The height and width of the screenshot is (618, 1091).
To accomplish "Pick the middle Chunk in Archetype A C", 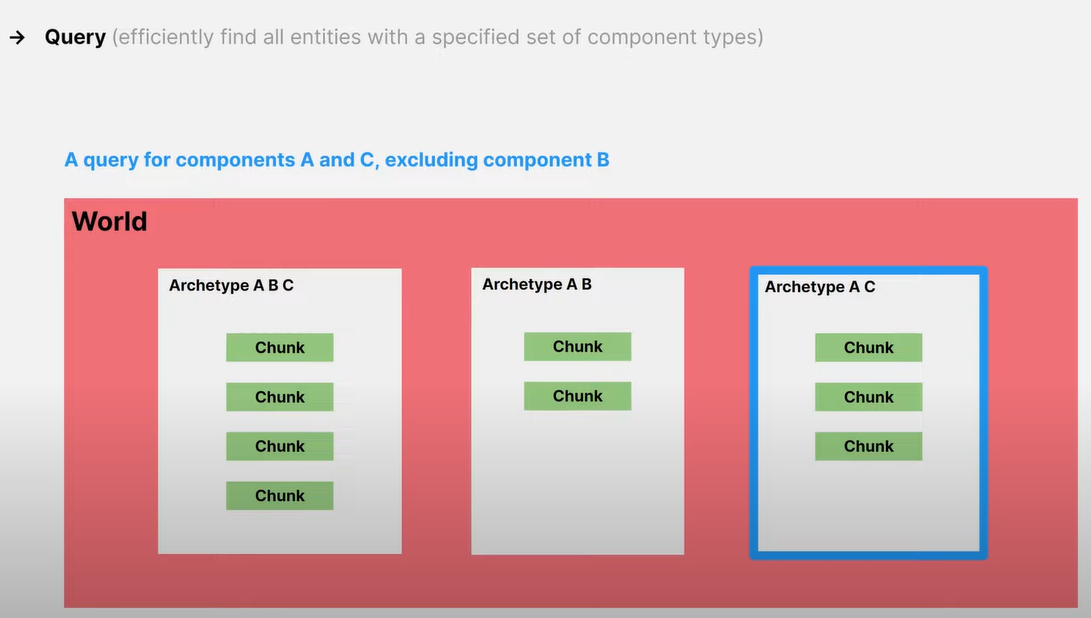I will [x=868, y=397].
